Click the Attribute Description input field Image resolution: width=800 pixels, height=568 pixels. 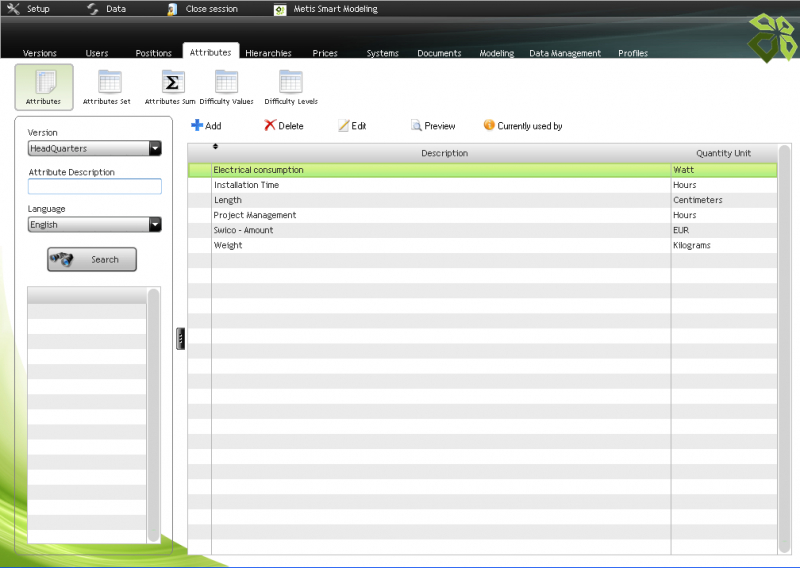(95, 186)
